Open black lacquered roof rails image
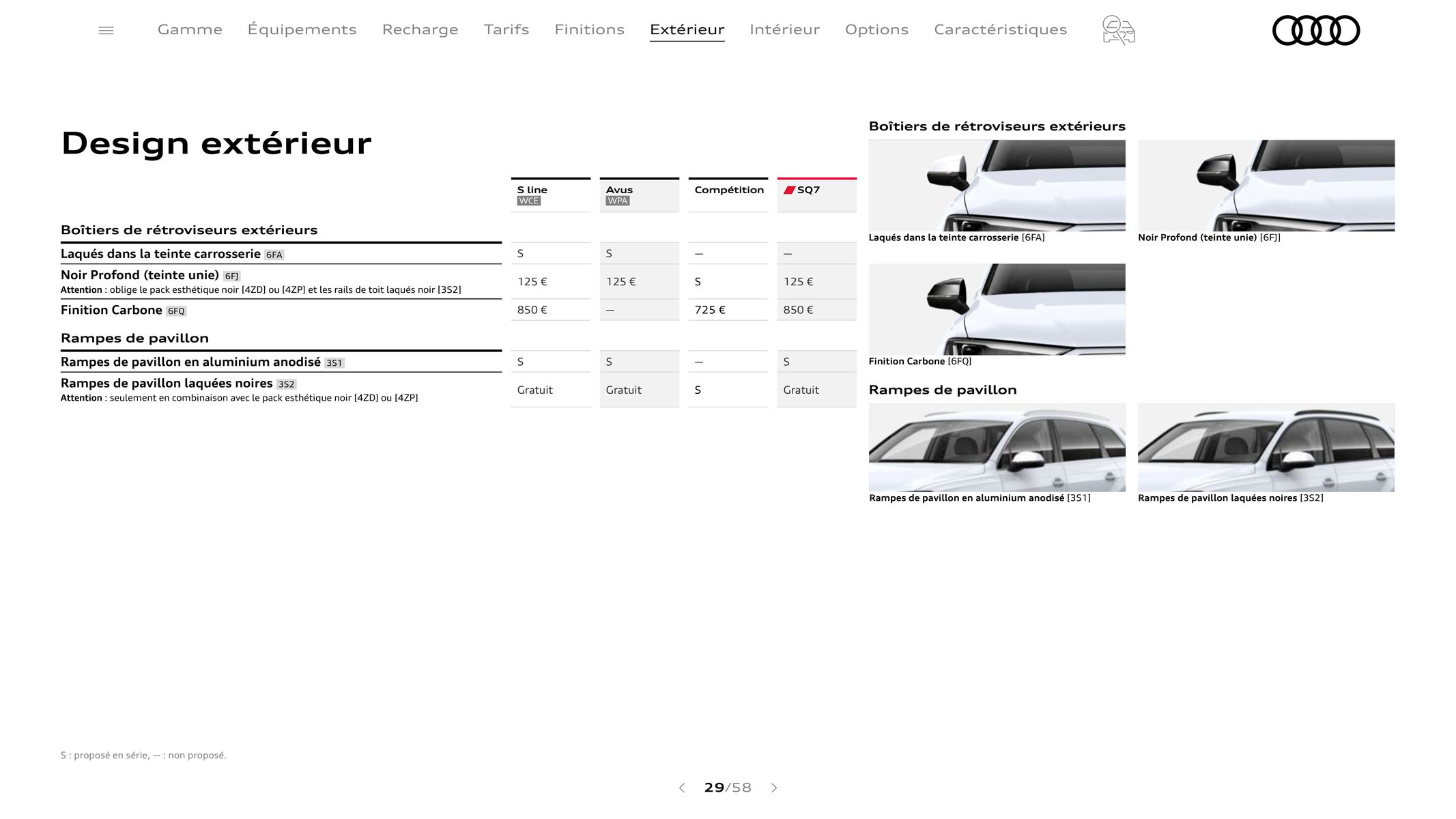This screenshot has height=819, width=1456. 1266,447
